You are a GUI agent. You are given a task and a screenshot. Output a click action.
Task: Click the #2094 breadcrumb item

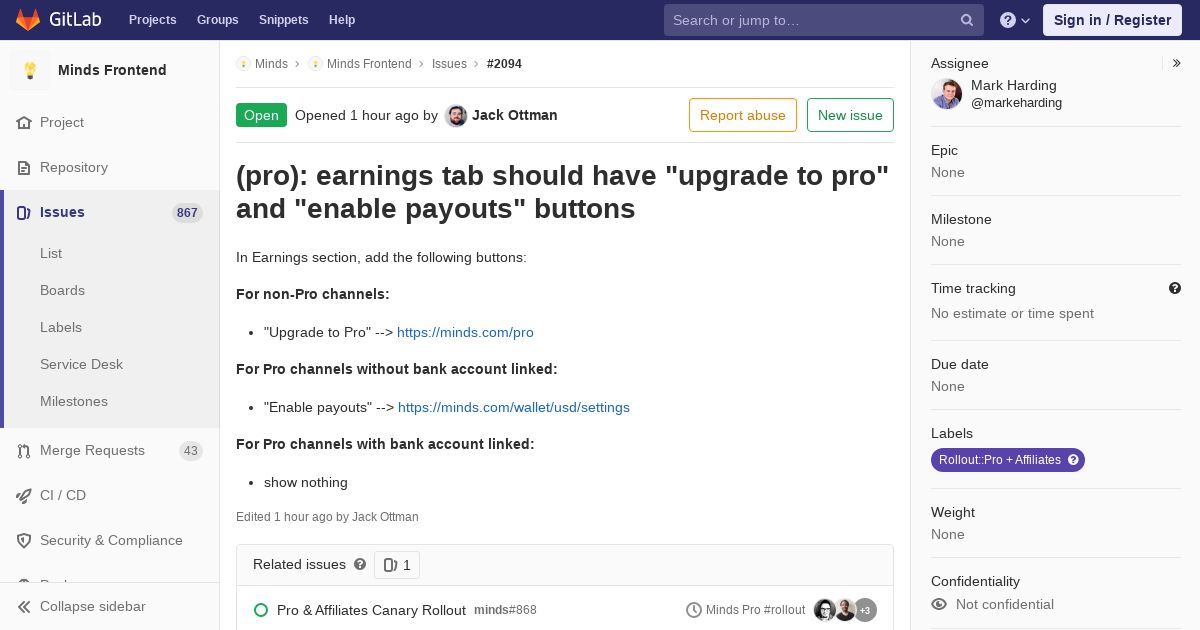pos(504,64)
